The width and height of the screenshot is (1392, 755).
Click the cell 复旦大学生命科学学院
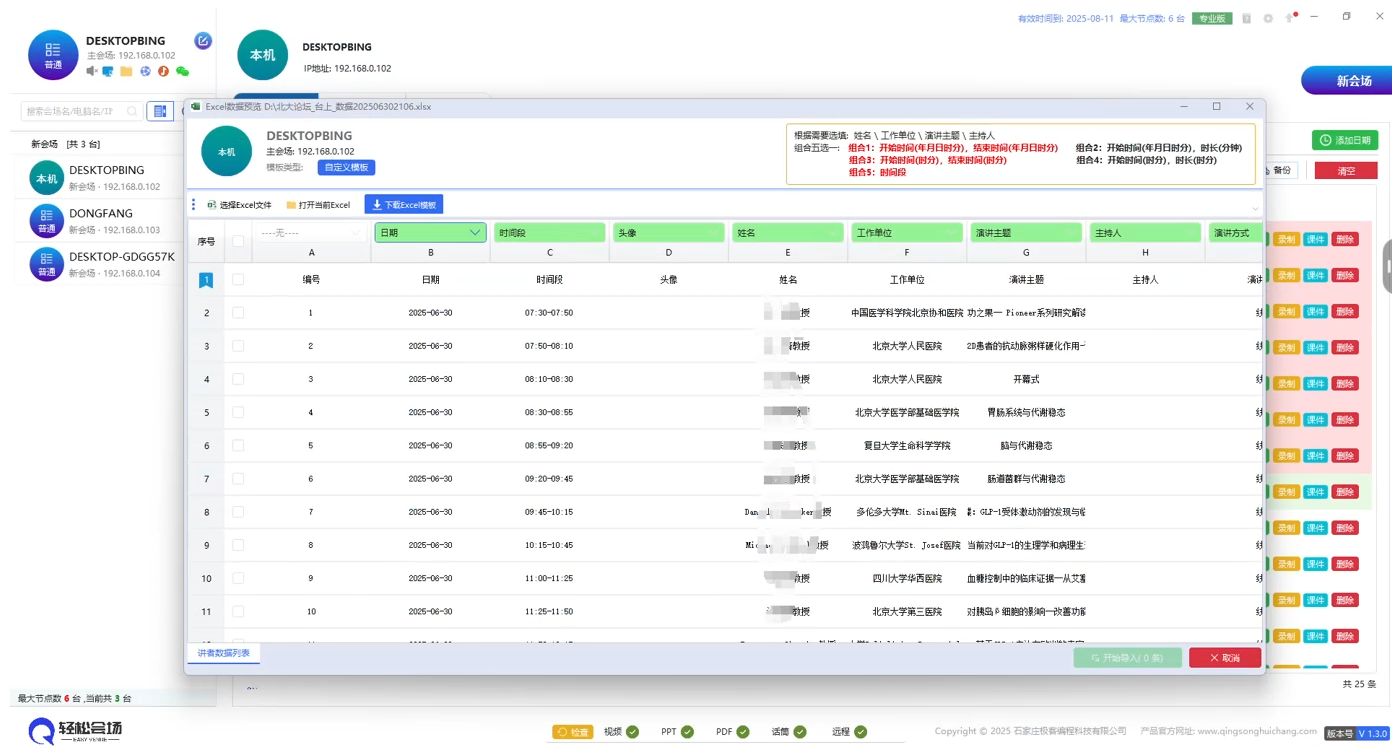click(x=907, y=445)
